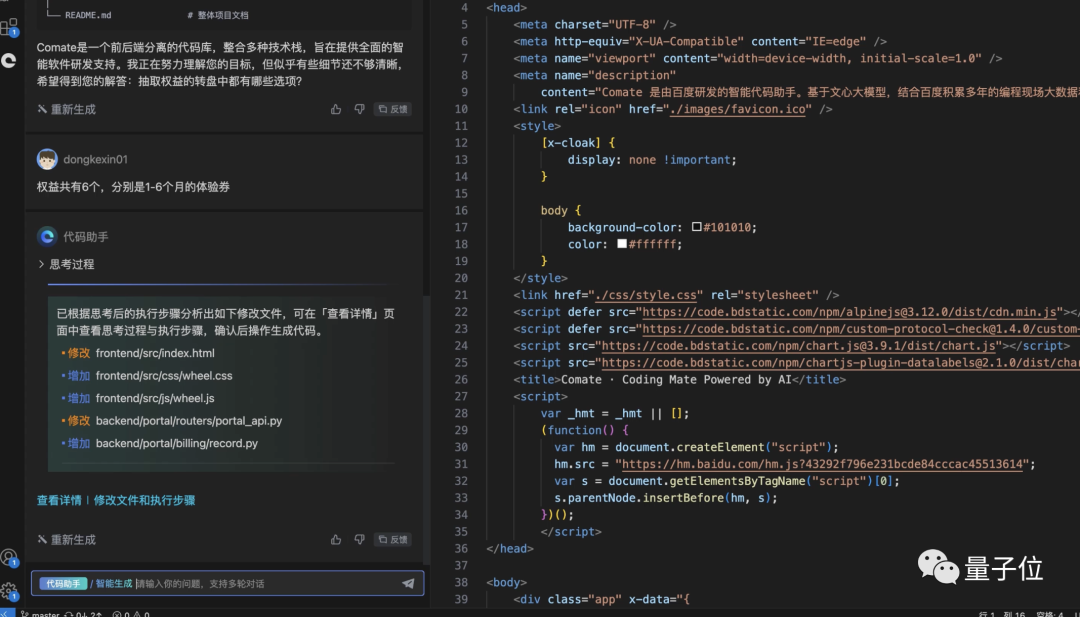Thumbs up the first assistant reply
1080x617 pixels.
pos(336,109)
